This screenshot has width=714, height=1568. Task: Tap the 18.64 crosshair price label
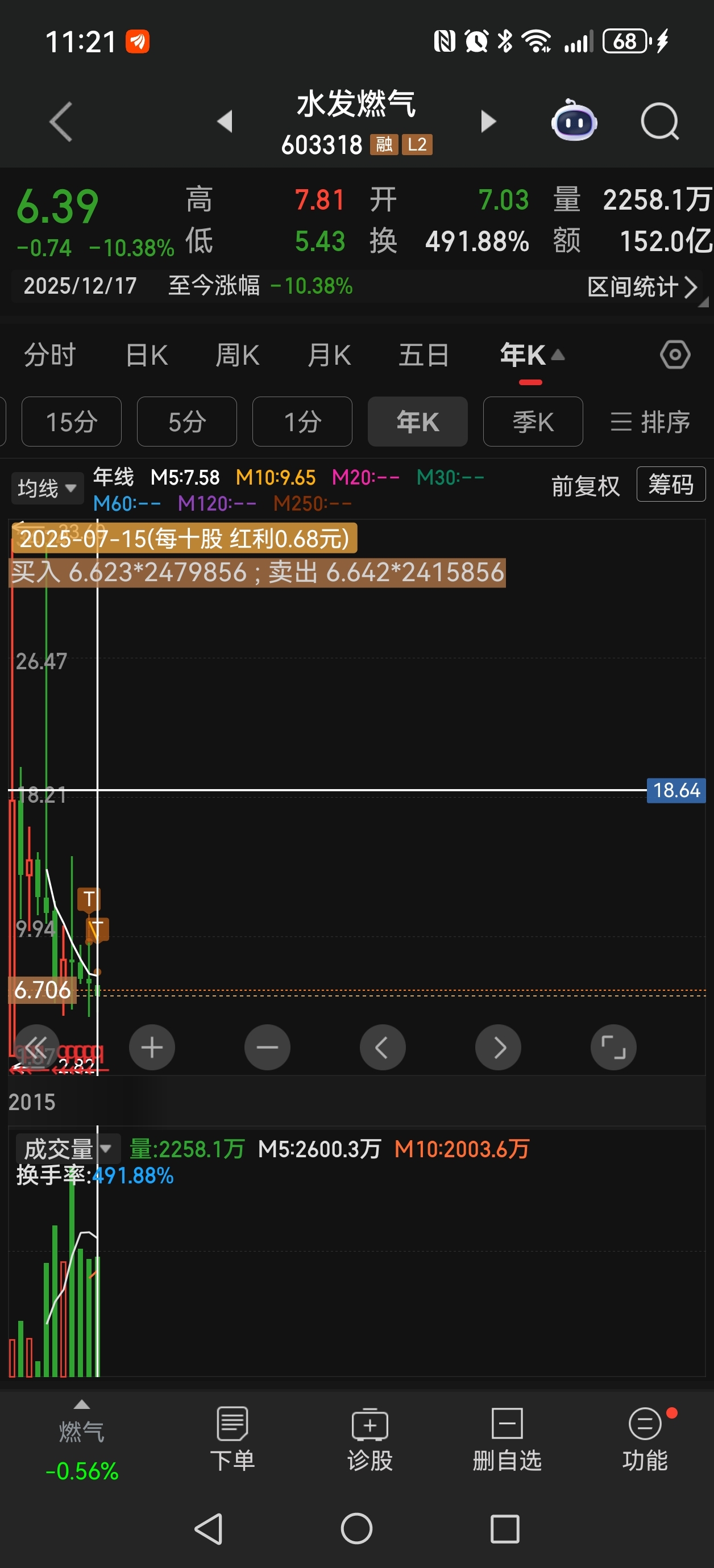[x=676, y=791]
